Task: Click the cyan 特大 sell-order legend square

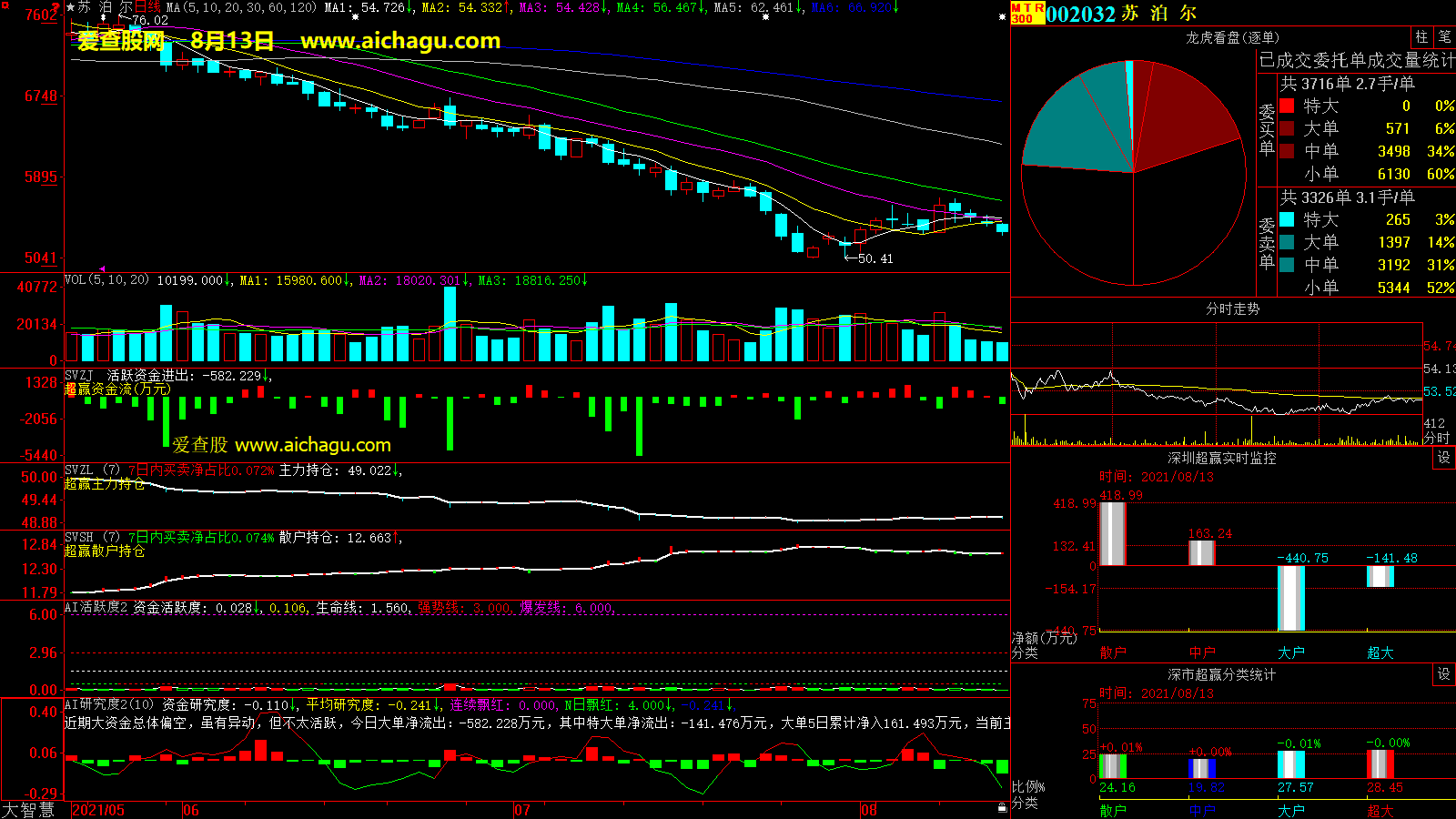Action: [x=1287, y=219]
